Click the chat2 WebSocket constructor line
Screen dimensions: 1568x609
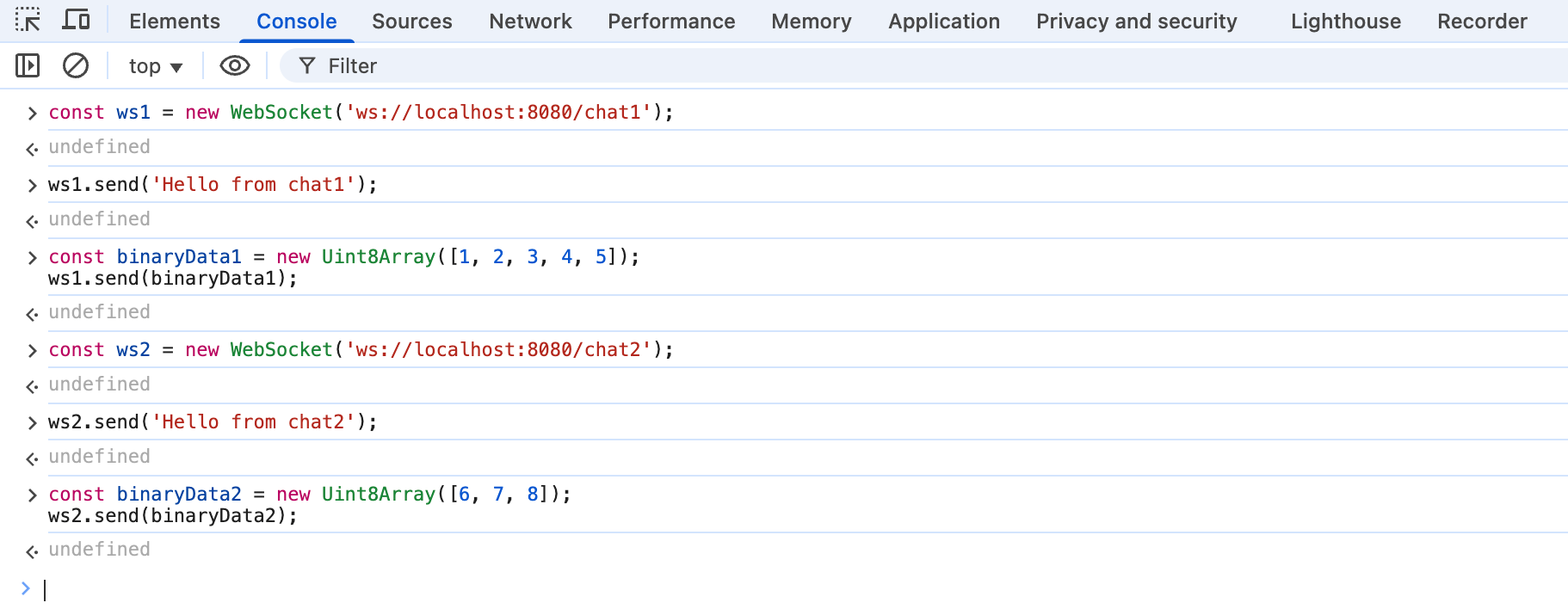[x=361, y=350]
